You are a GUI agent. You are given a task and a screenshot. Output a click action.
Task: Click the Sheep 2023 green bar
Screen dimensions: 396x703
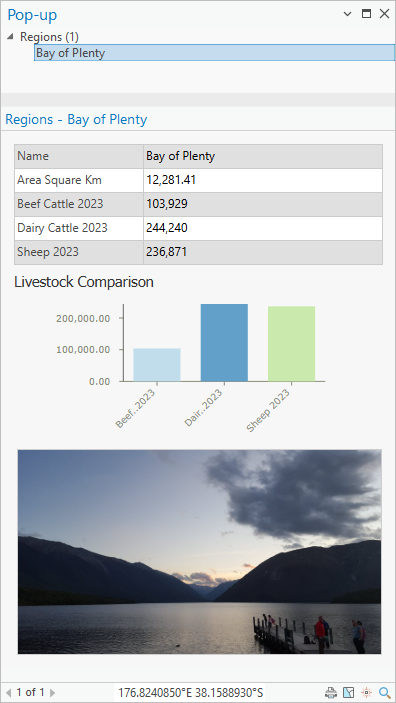click(x=292, y=344)
